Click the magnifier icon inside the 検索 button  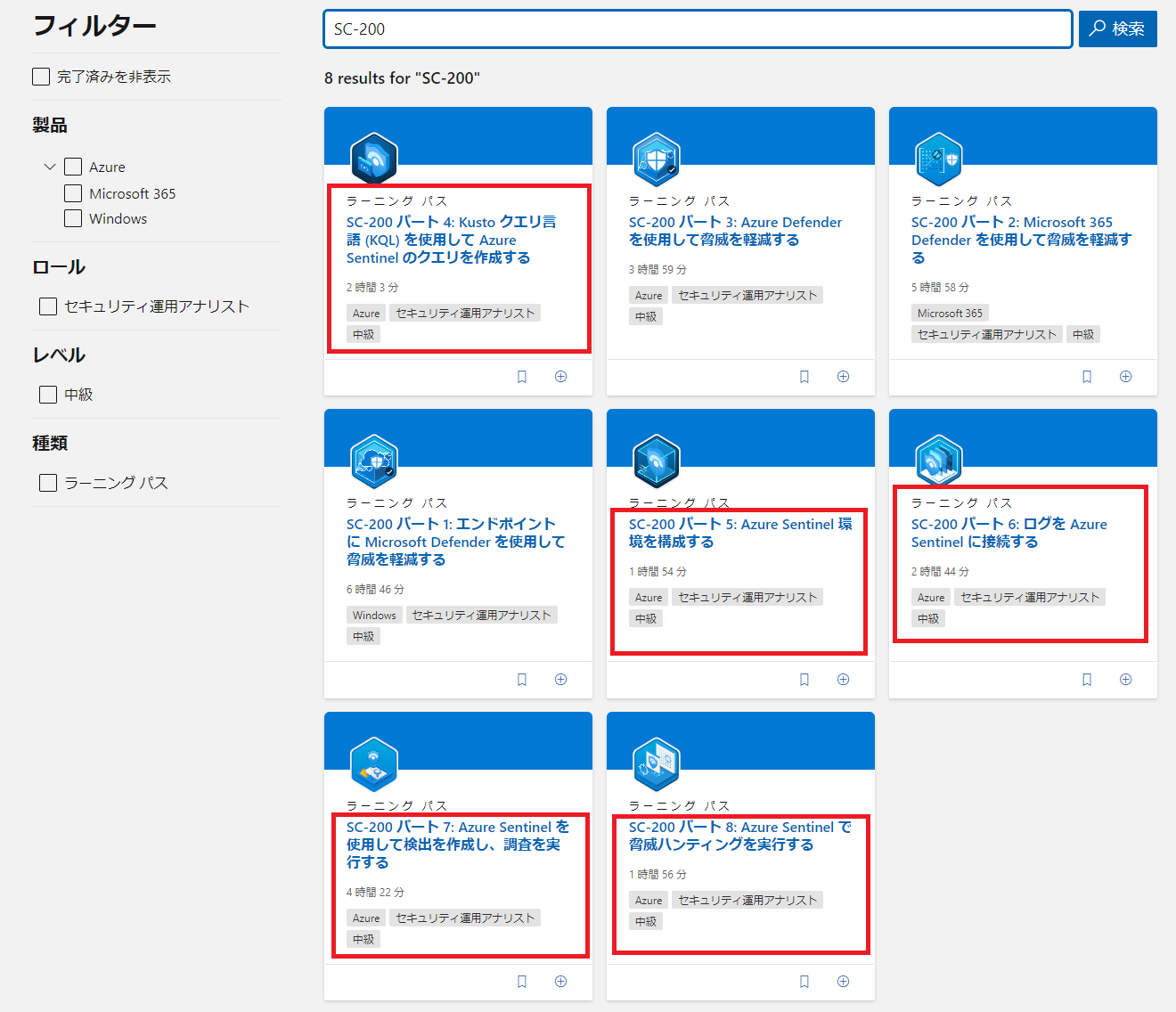pyautogui.click(x=1098, y=28)
